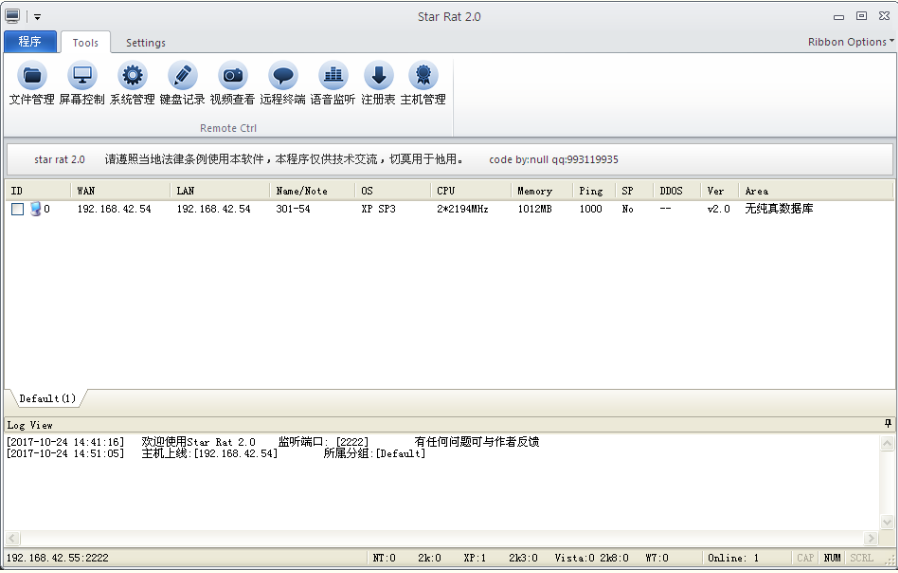898x573 pixels.
Task: Click the host computer icon in row 0
Action: 36,209
